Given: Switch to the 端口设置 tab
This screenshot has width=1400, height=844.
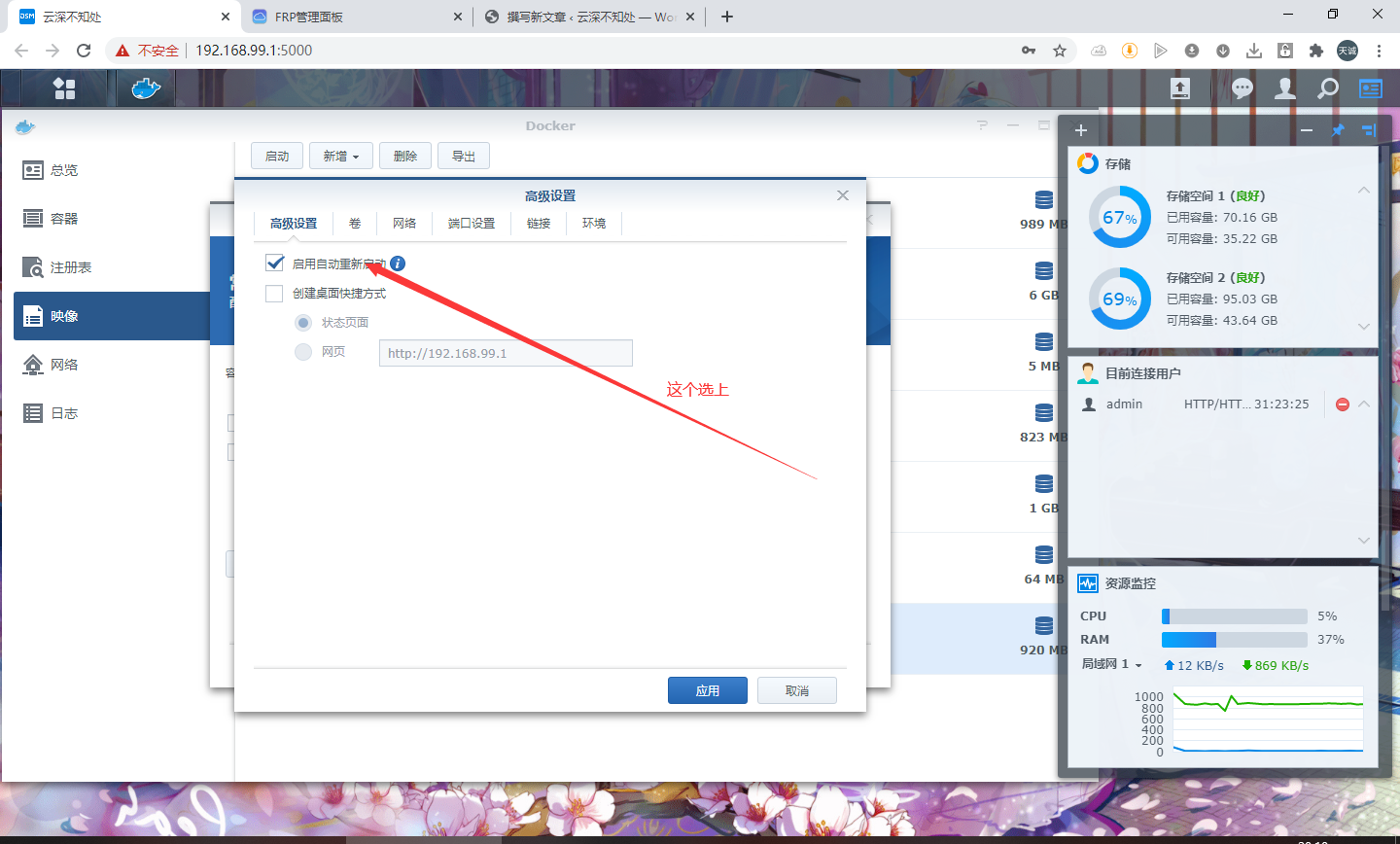Looking at the screenshot, I should [x=472, y=224].
